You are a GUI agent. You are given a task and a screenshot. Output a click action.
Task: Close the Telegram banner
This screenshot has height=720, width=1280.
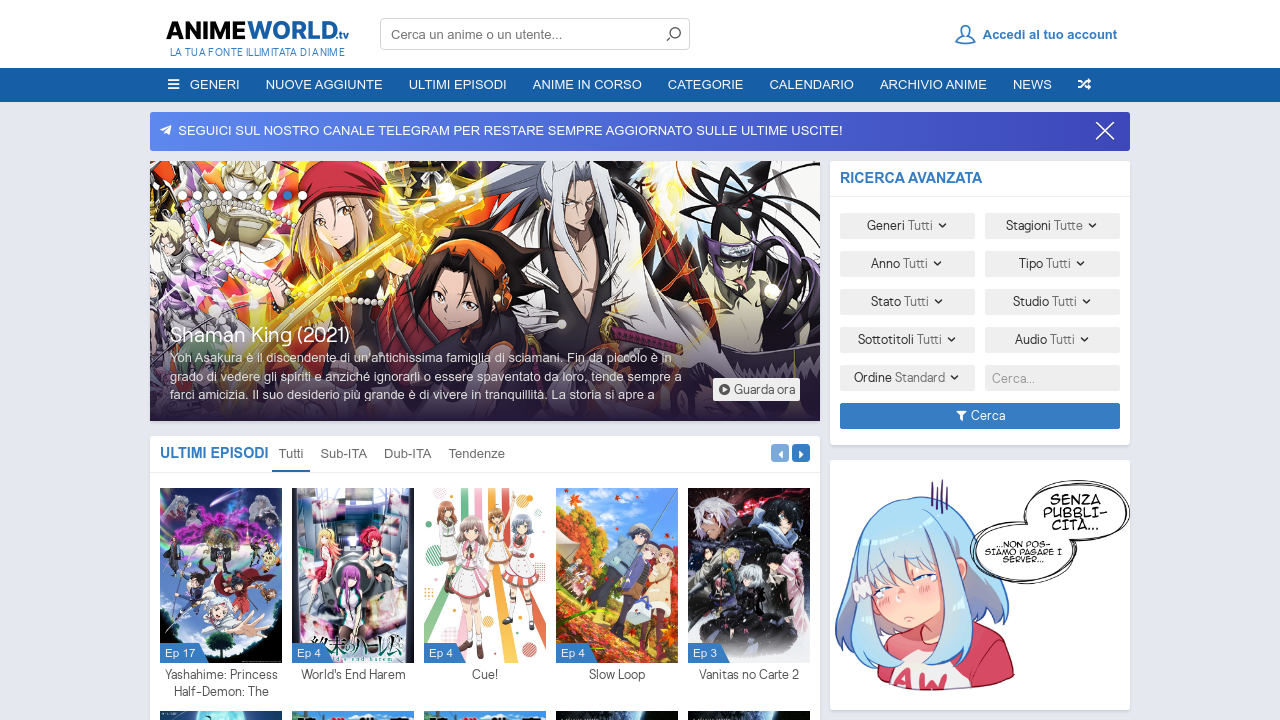point(1105,131)
